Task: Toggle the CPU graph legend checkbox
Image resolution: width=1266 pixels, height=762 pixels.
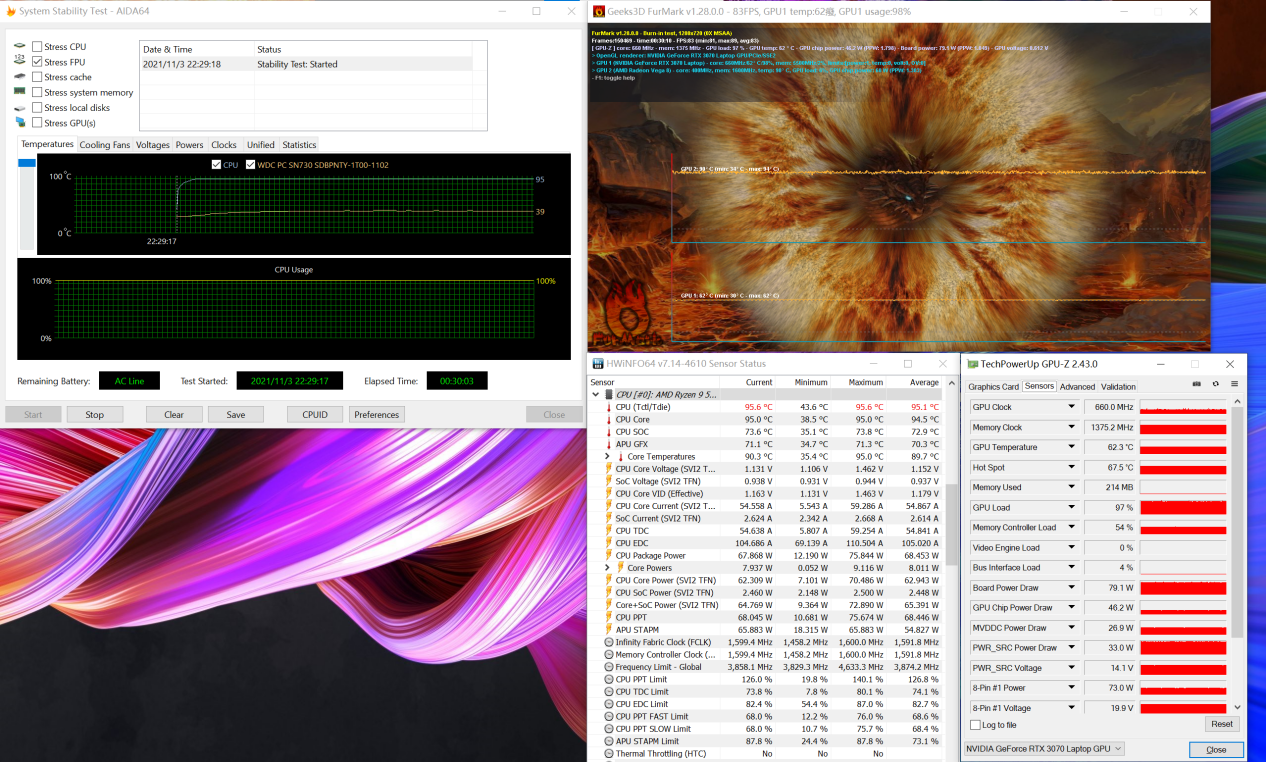Action: pyautogui.click(x=217, y=164)
